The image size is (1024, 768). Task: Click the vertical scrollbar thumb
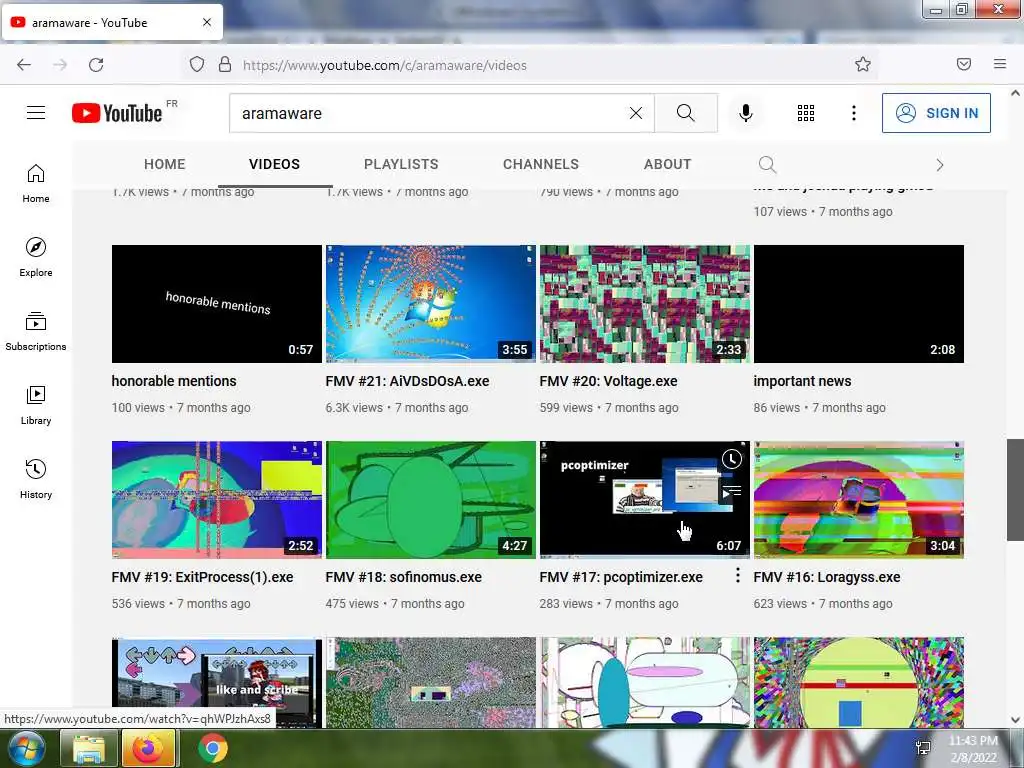1015,490
